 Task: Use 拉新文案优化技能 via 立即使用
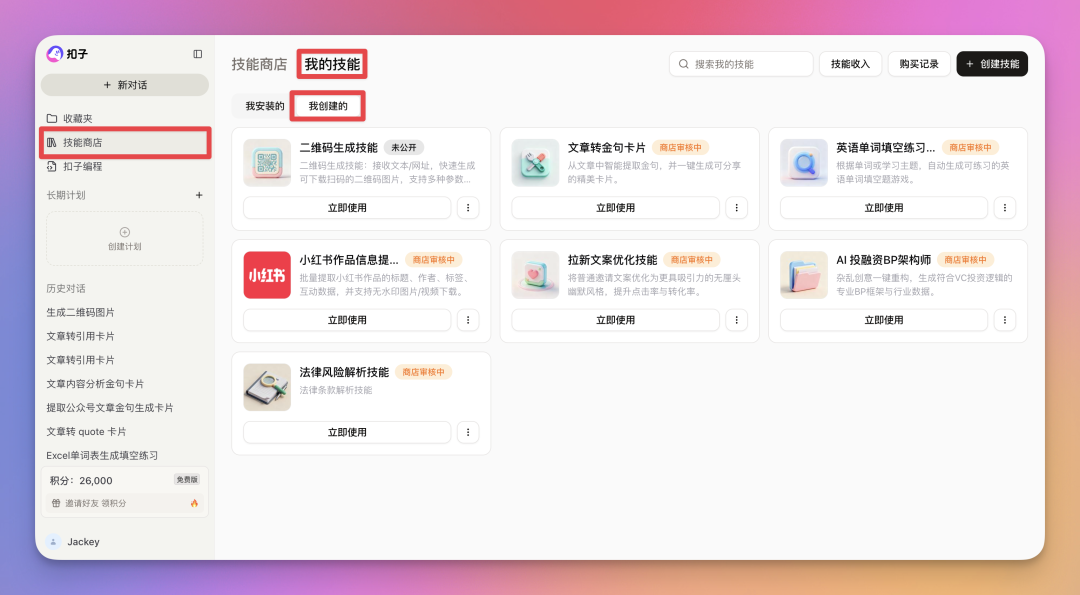616,320
